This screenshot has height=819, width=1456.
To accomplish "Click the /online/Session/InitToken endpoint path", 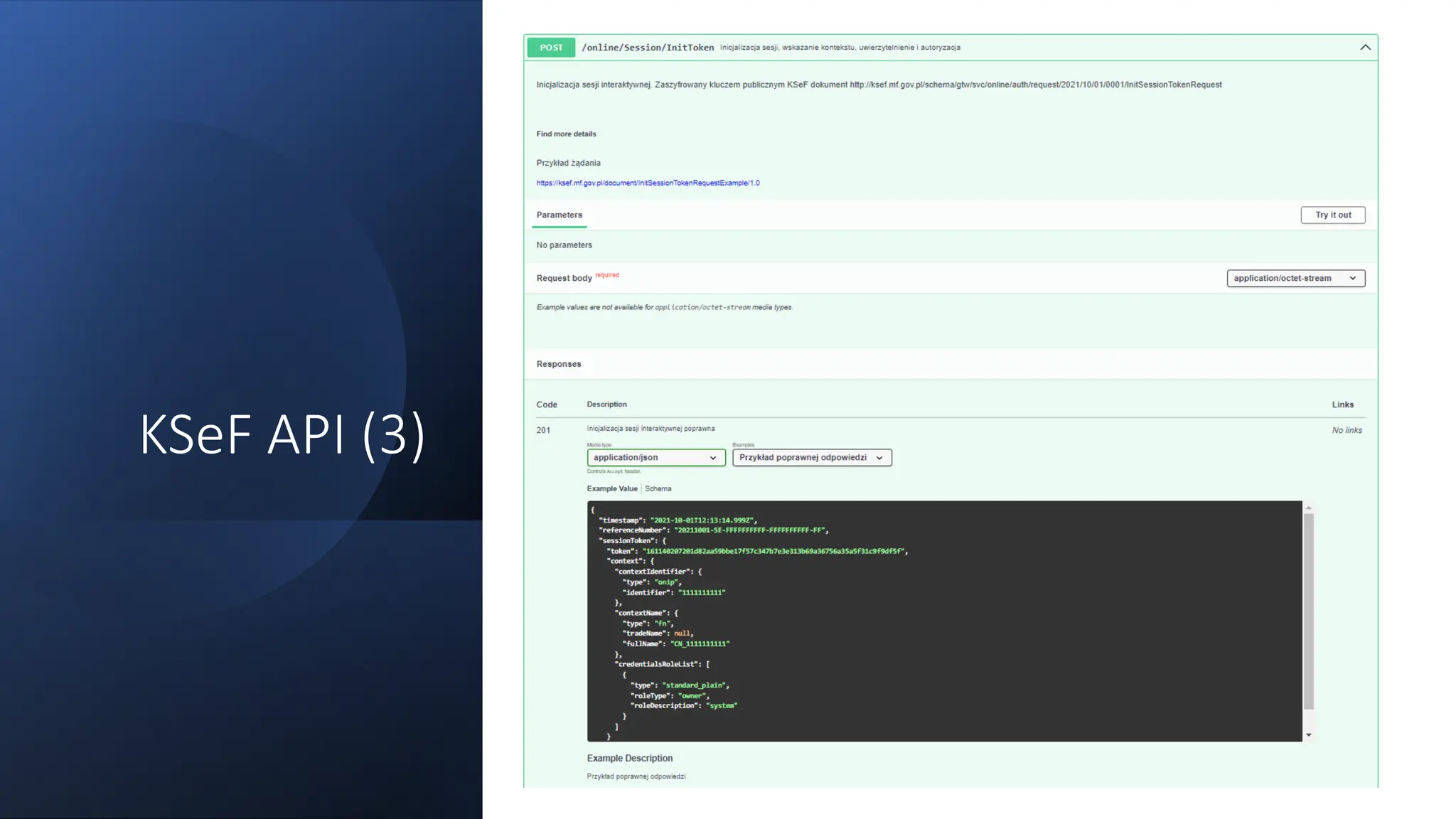I will [x=648, y=48].
